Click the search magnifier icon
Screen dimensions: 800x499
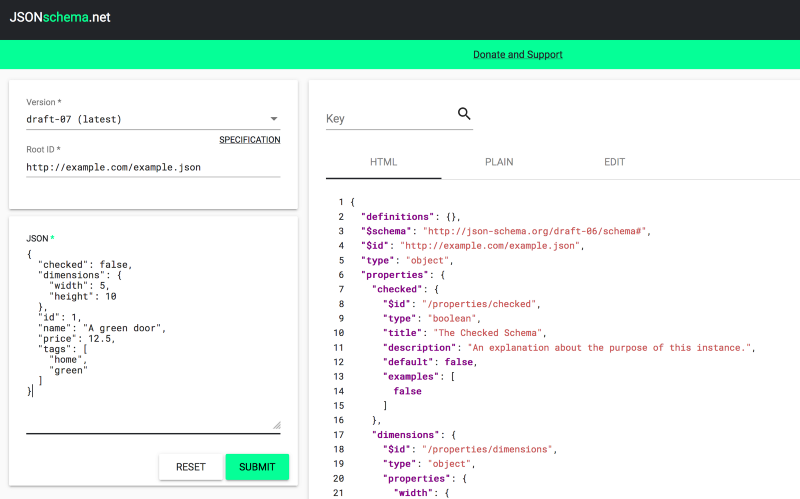464,113
